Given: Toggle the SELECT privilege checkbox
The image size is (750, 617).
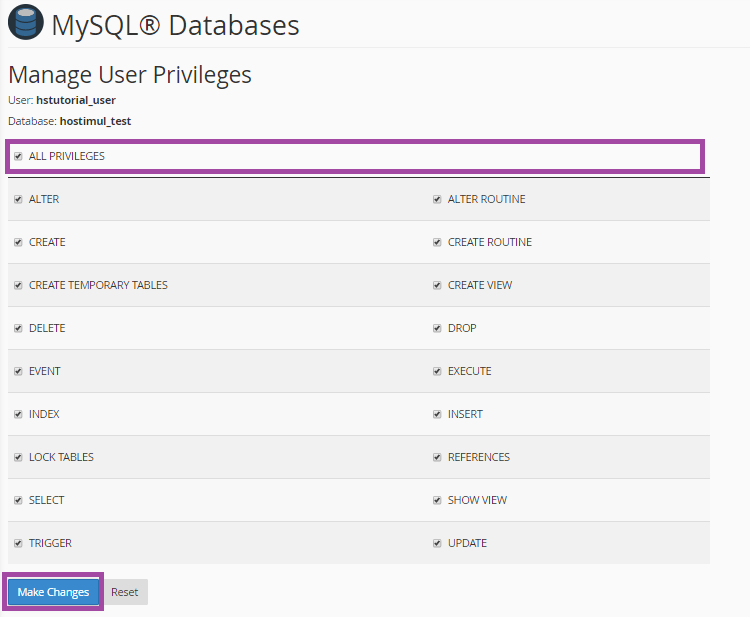Looking at the screenshot, I should (x=18, y=501).
